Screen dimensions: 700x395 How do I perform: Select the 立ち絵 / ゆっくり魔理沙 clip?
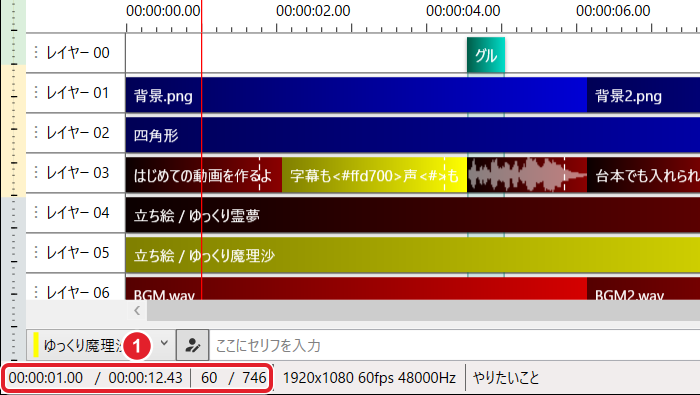click(413, 255)
